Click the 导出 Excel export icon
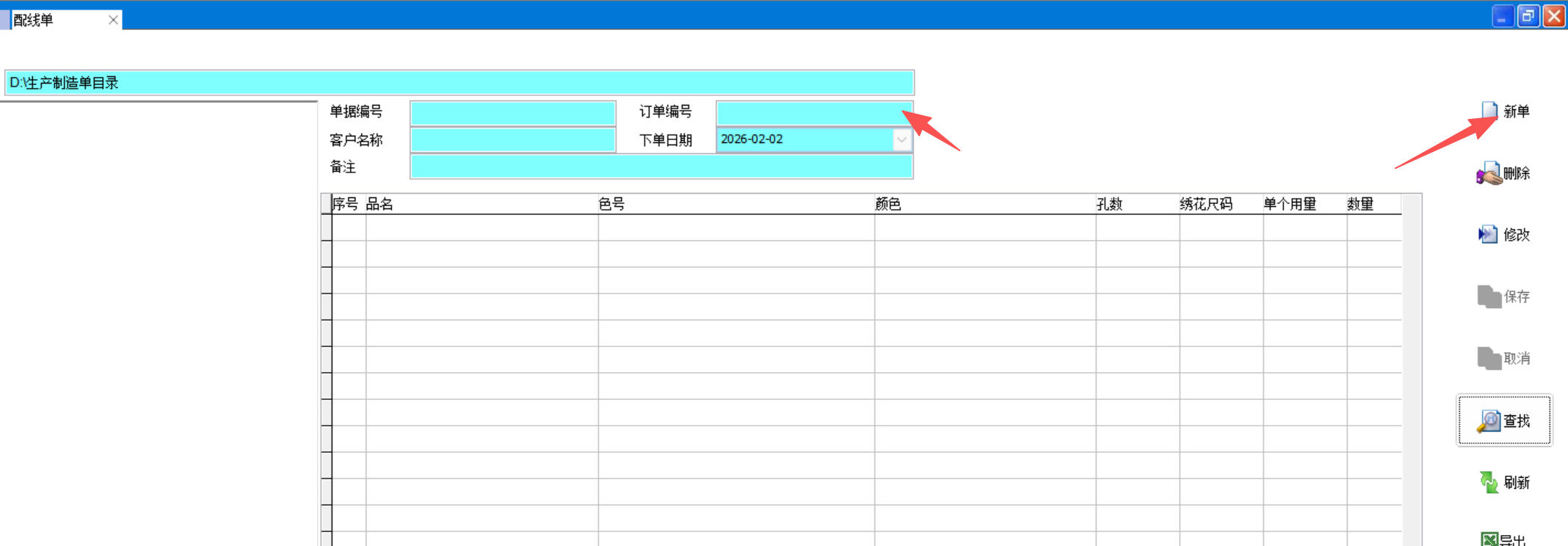The width and height of the screenshot is (1568, 546). point(1489,539)
